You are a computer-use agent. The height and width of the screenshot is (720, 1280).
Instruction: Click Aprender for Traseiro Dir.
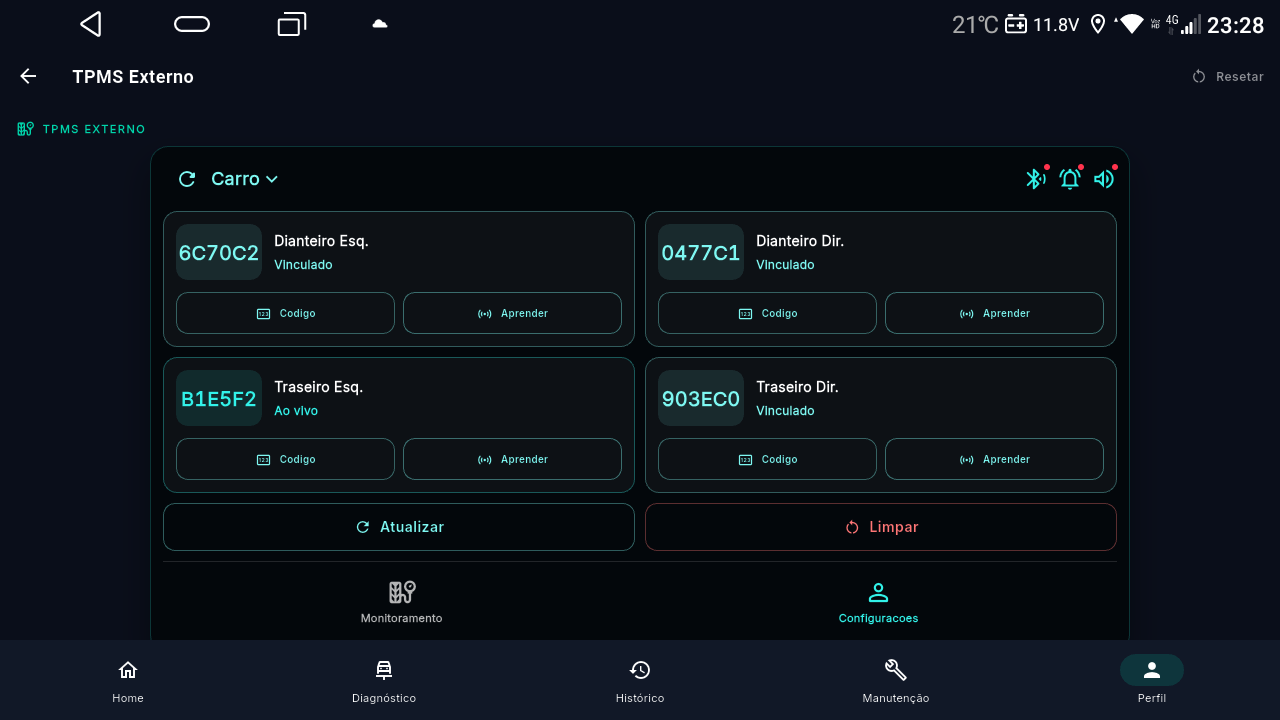[x=994, y=459]
